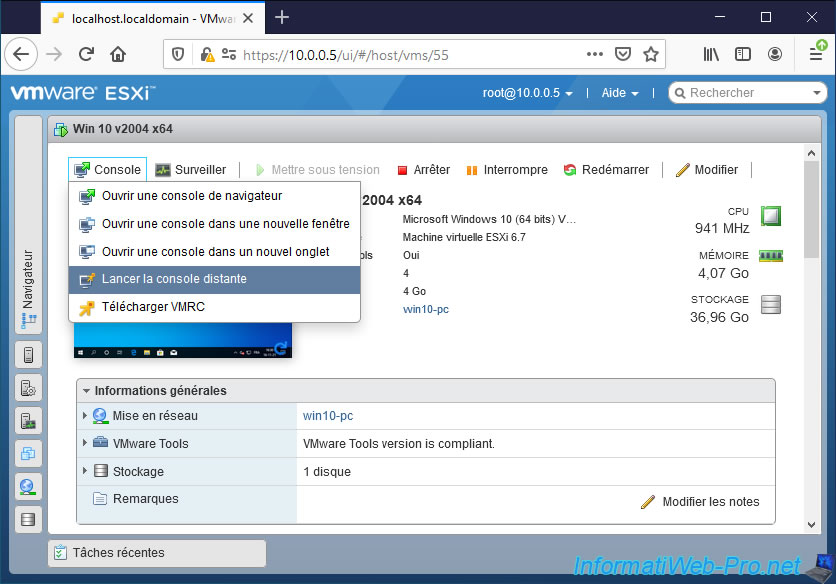The height and width of the screenshot is (584, 836).
Task: Open the win10-pc link in VM summary
Action: [425, 309]
